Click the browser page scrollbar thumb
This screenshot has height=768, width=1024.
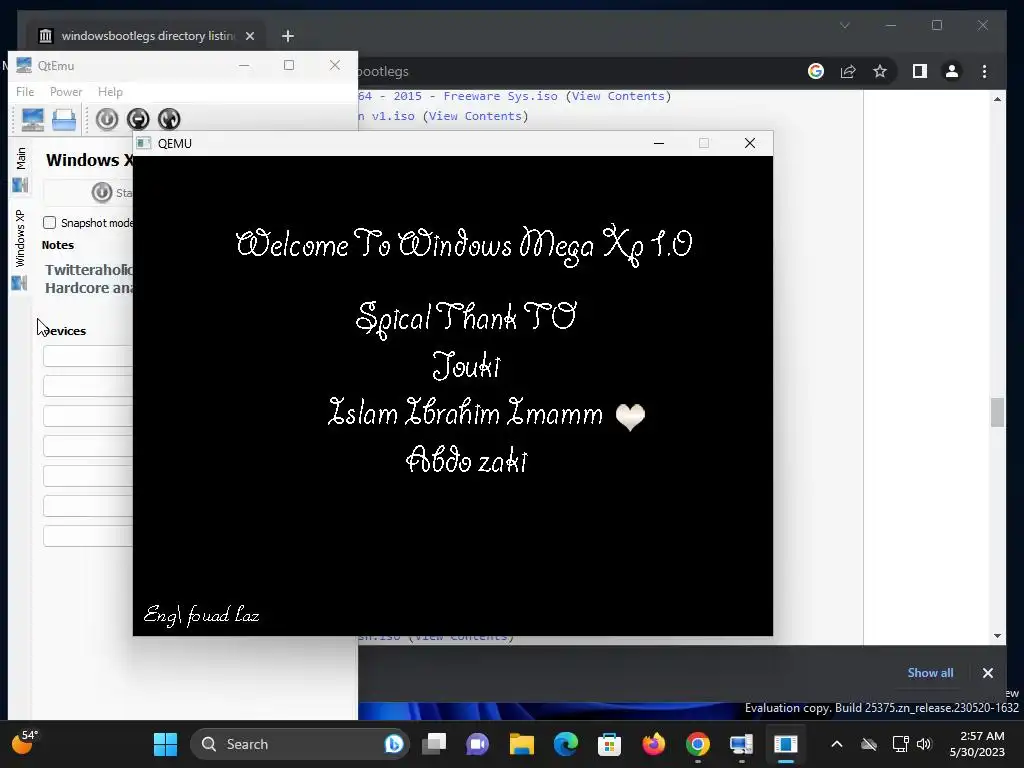[997, 412]
